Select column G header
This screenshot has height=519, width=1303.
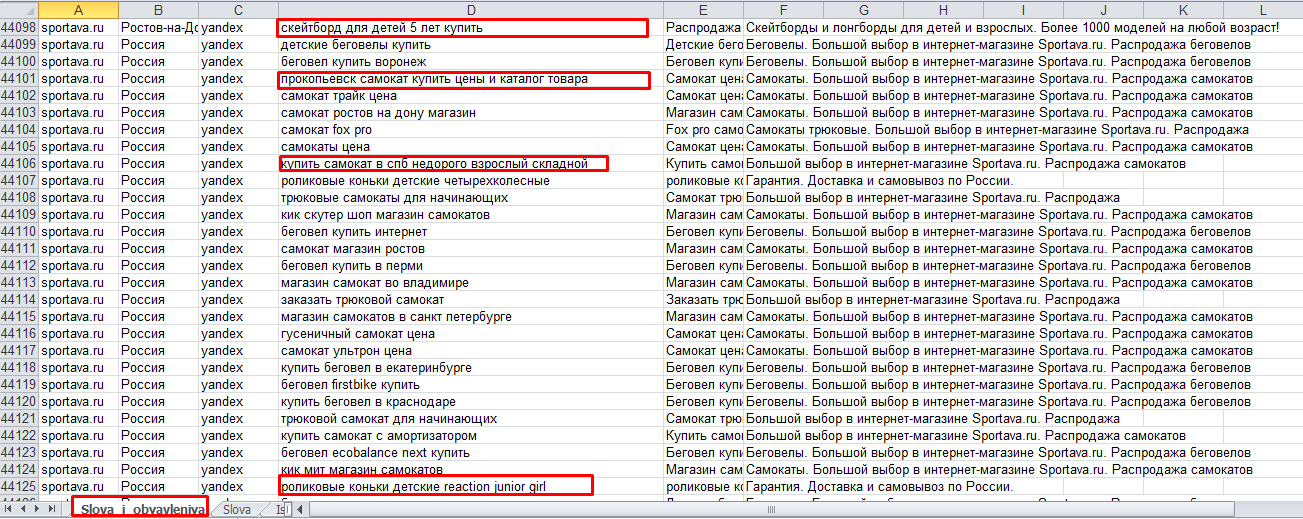coord(863,10)
